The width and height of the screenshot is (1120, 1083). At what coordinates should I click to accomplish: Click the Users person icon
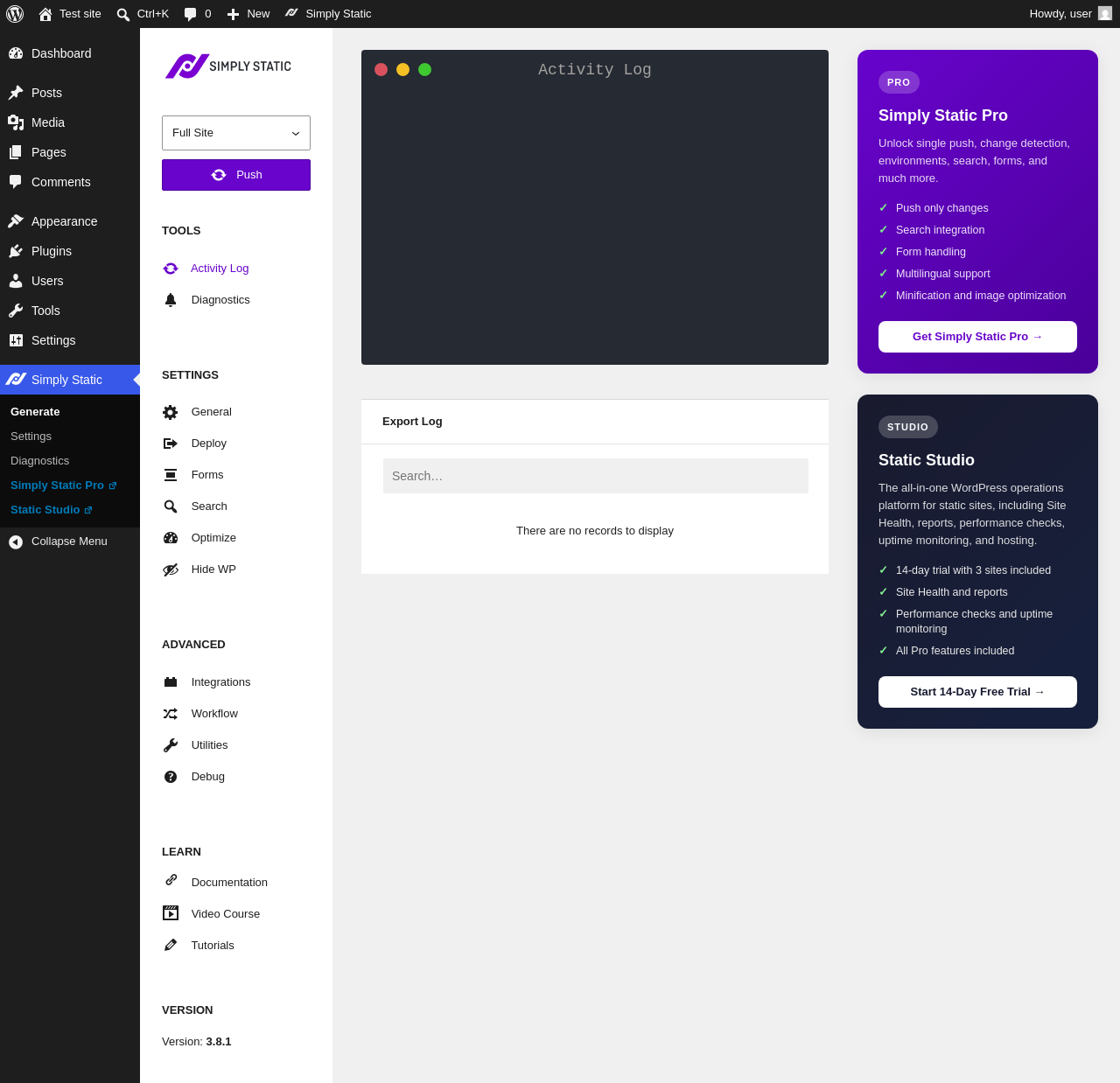click(16, 281)
